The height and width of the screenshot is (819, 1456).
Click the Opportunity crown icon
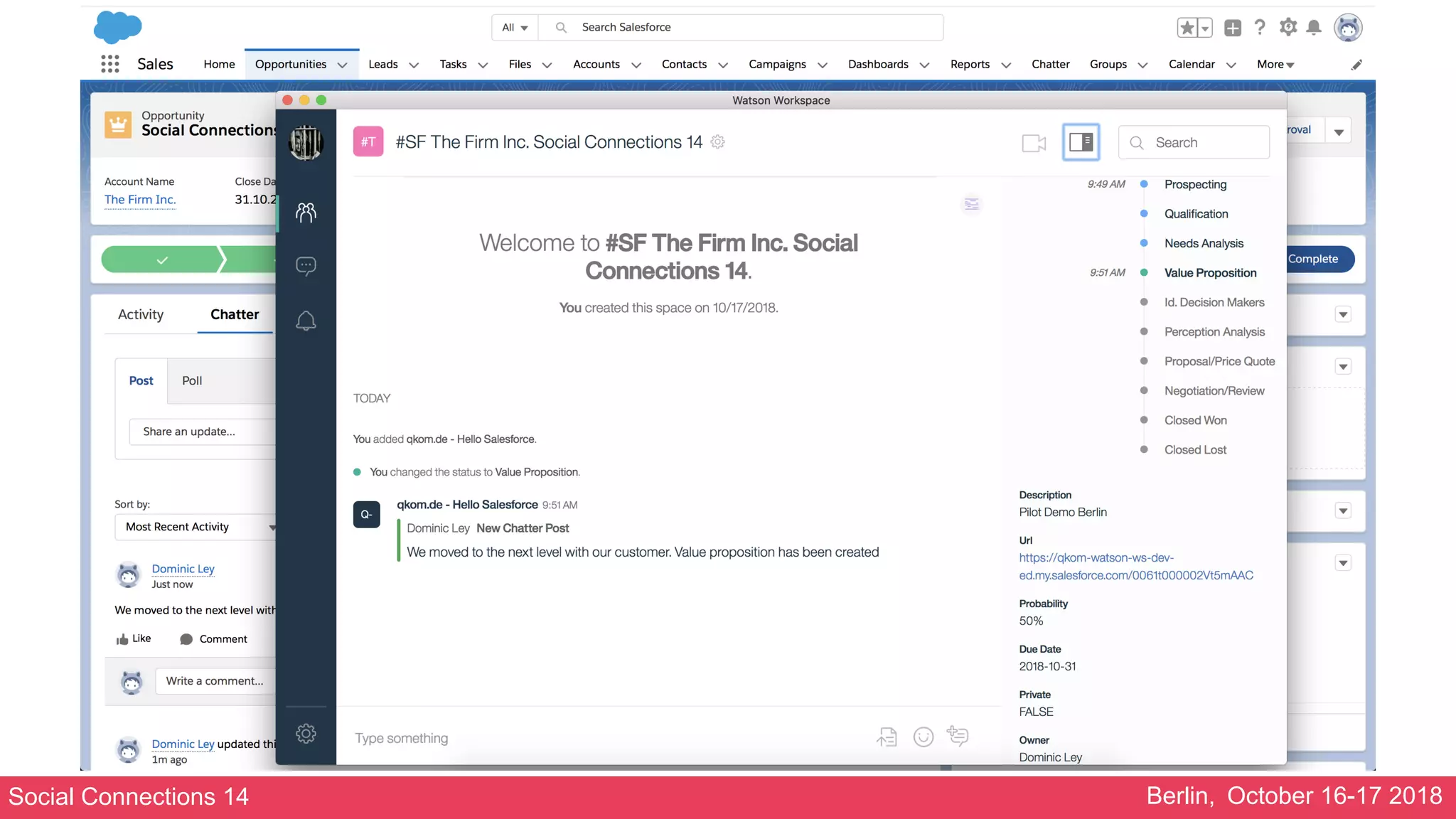[x=118, y=124]
